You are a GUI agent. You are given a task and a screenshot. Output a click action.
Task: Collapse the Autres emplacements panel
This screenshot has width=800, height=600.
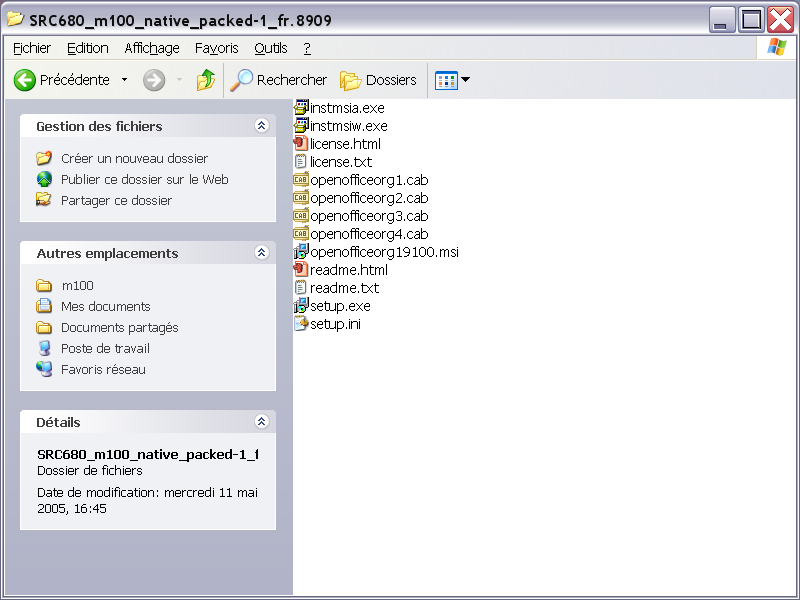(262, 253)
